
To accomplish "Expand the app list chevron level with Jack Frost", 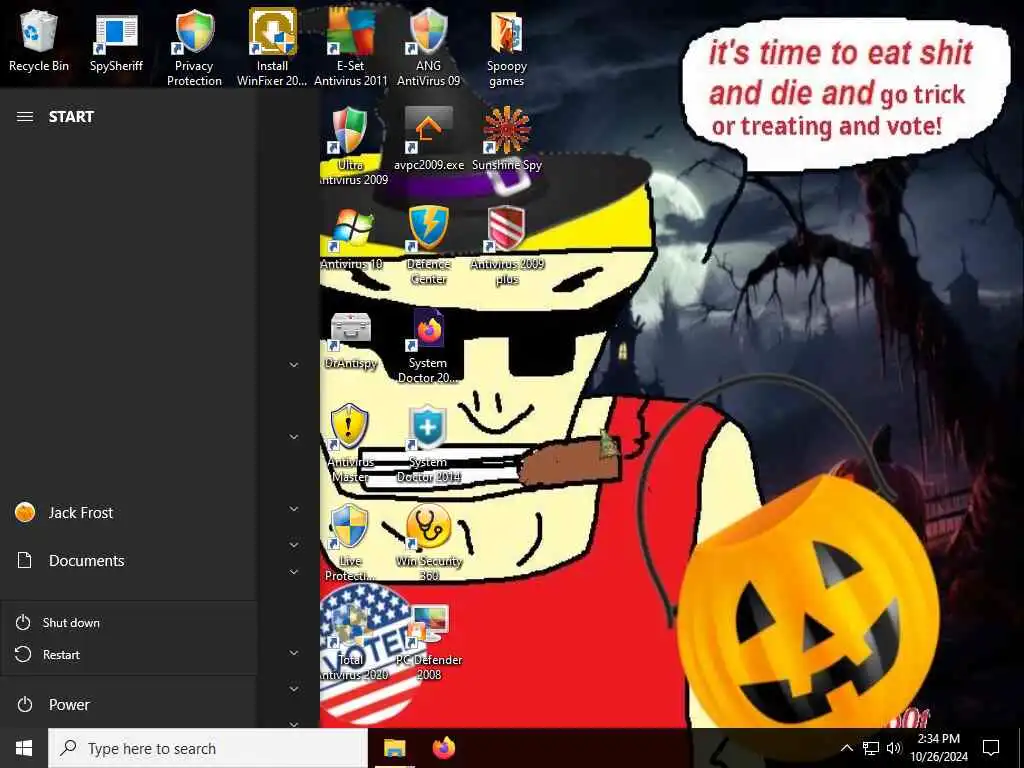I will 294,509.
